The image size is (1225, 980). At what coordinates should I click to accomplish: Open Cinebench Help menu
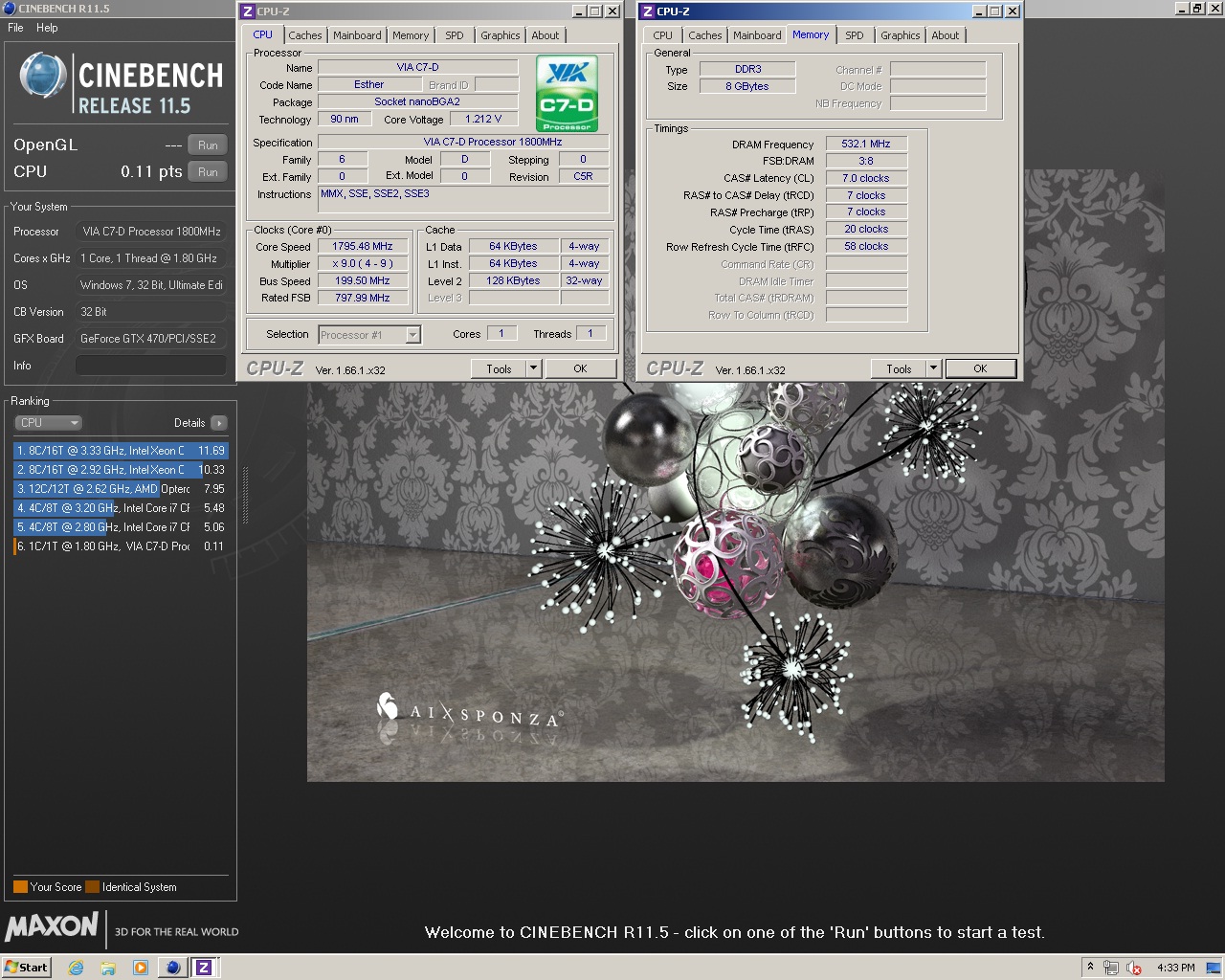point(47,28)
